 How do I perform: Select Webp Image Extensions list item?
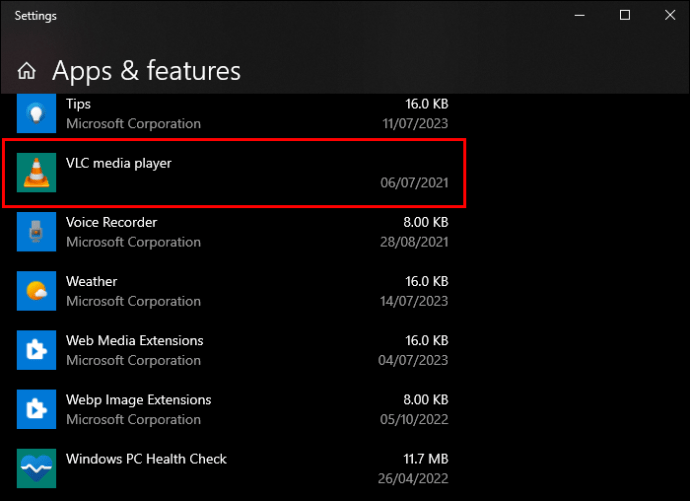(234, 409)
